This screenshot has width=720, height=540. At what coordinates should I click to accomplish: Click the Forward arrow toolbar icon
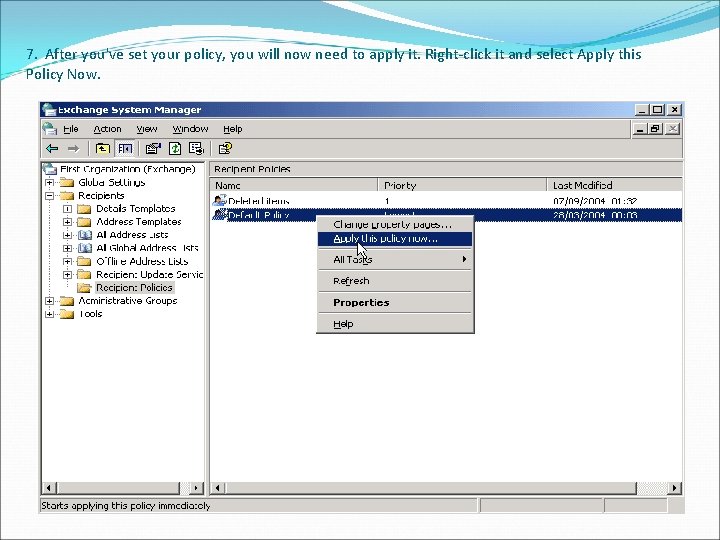click(73, 148)
